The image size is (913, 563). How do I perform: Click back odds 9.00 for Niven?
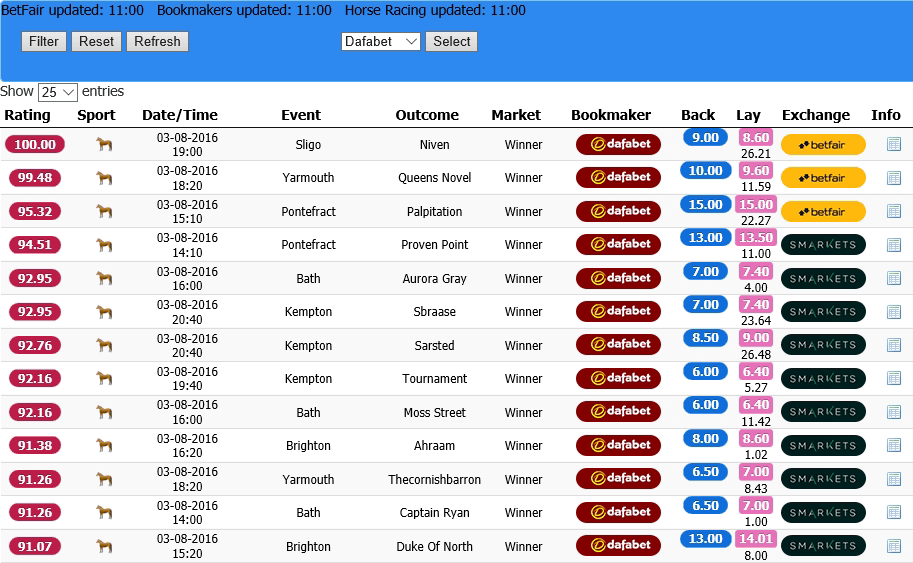point(705,137)
